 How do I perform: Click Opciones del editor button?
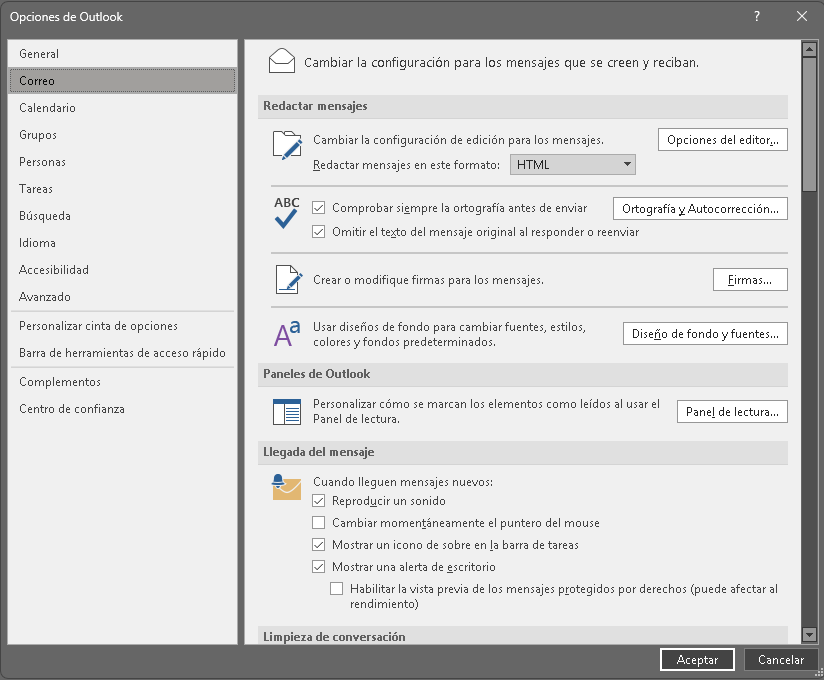(x=723, y=140)
